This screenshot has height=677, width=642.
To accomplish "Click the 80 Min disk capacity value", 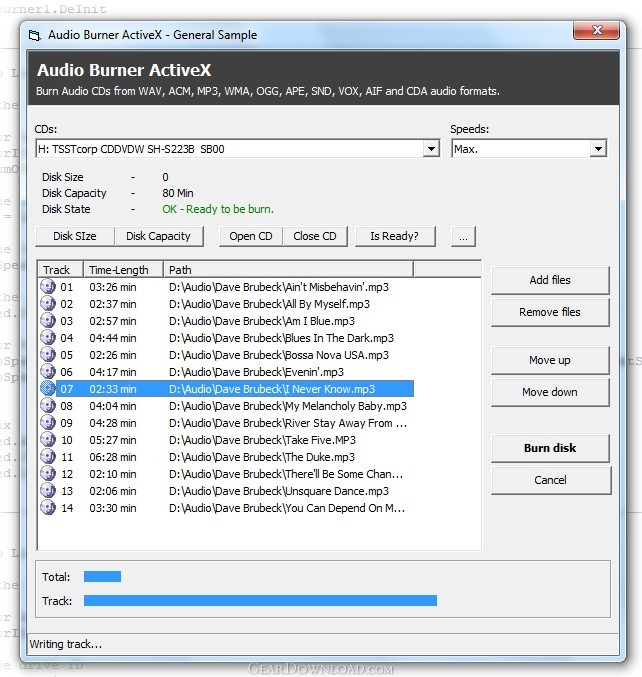I will tap(178, 193).
